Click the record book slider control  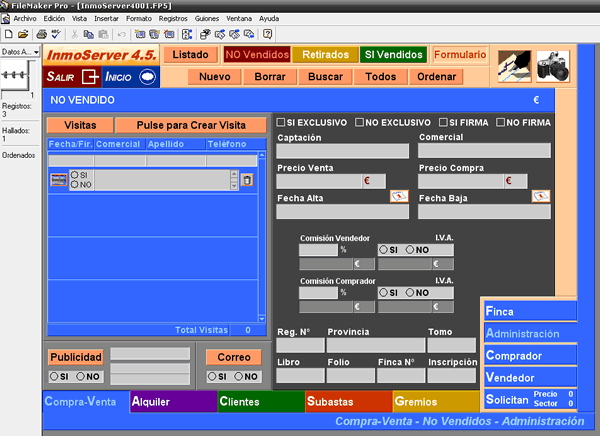(15, 75)
